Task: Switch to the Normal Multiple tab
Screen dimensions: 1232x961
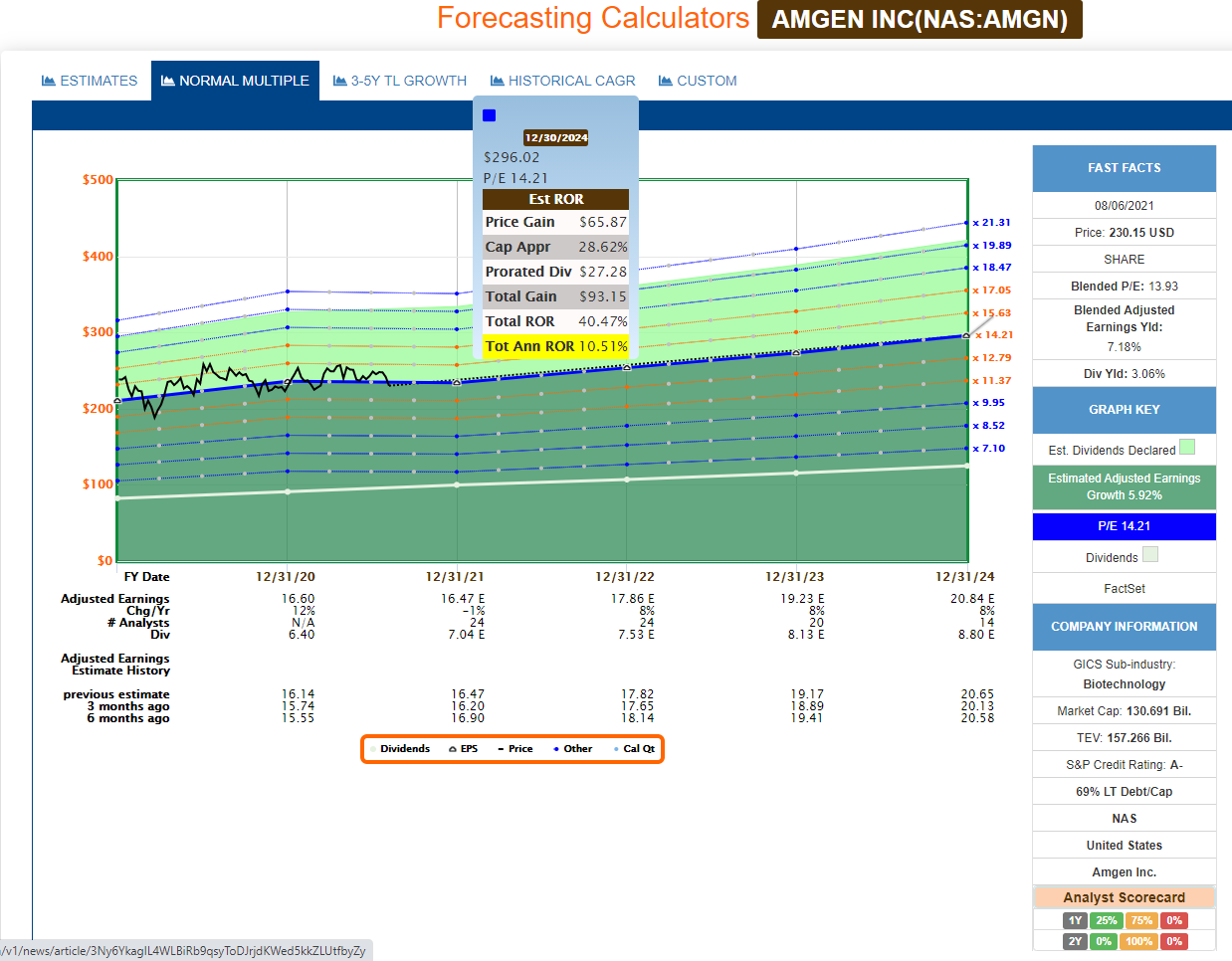Action: point(235,81)
